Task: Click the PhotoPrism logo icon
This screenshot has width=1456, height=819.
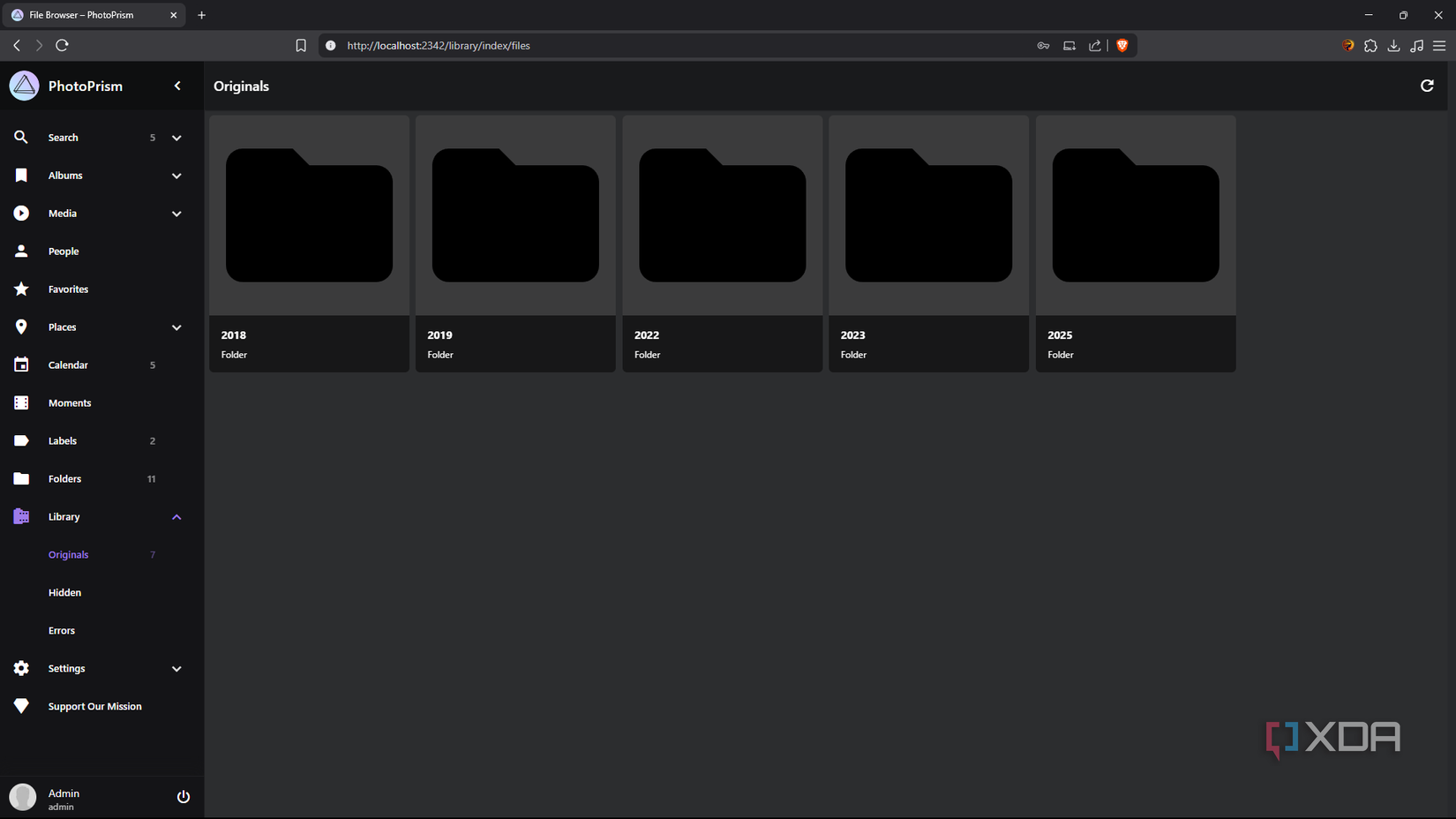Action: click(24, 86)
